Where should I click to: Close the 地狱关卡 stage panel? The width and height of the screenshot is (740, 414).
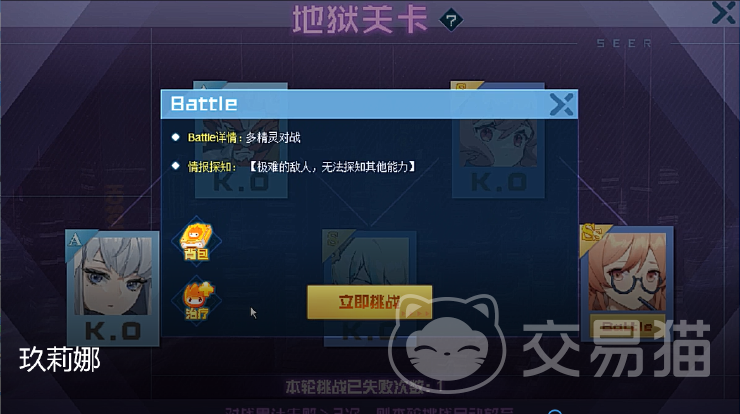tap(724, 13)
